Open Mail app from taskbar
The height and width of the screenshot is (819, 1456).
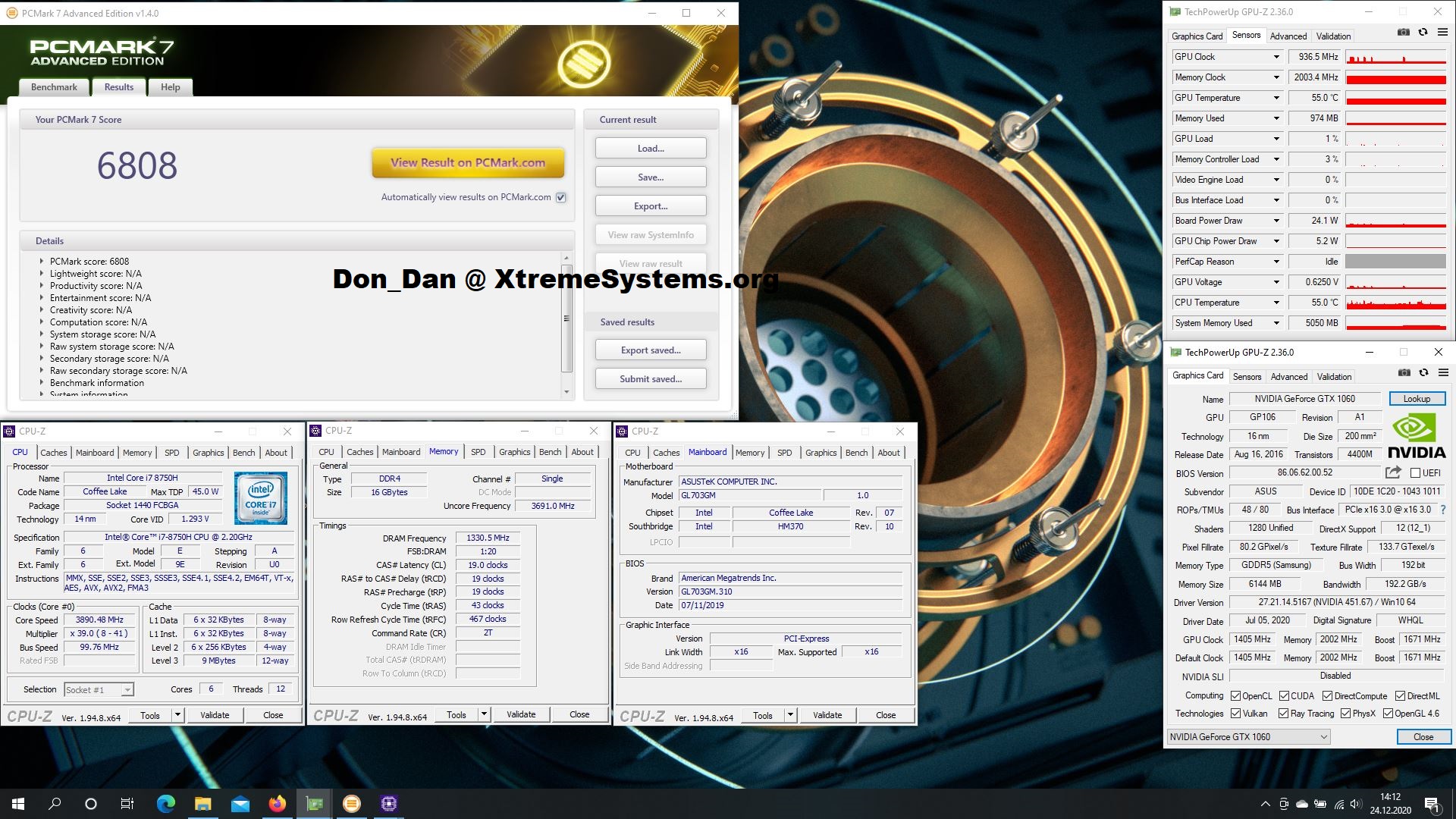tap(240, 804)
